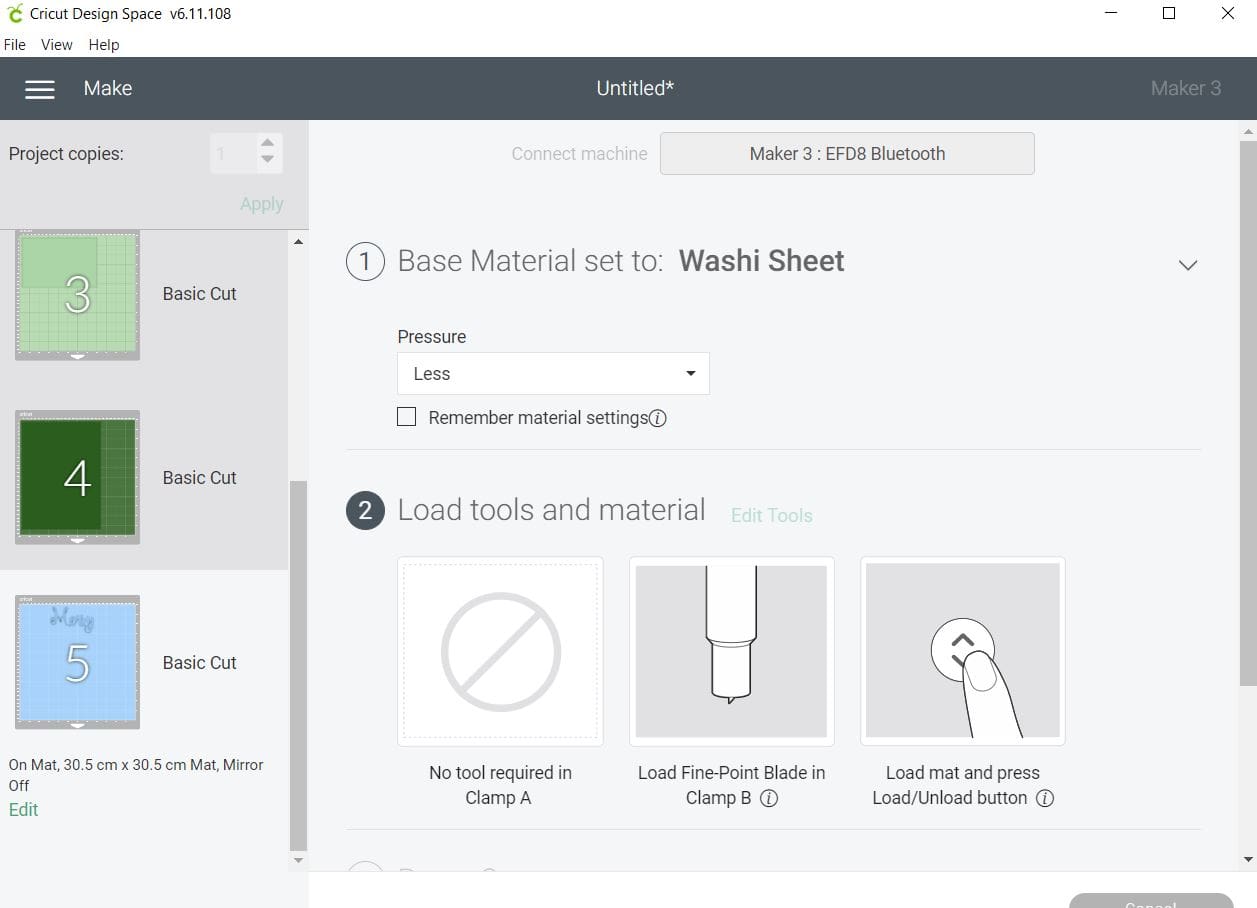The height and width of the screenshot is (908, 1257).
Task: Click Basic Cut label for mat 3
Action: [x=200, y=294]
